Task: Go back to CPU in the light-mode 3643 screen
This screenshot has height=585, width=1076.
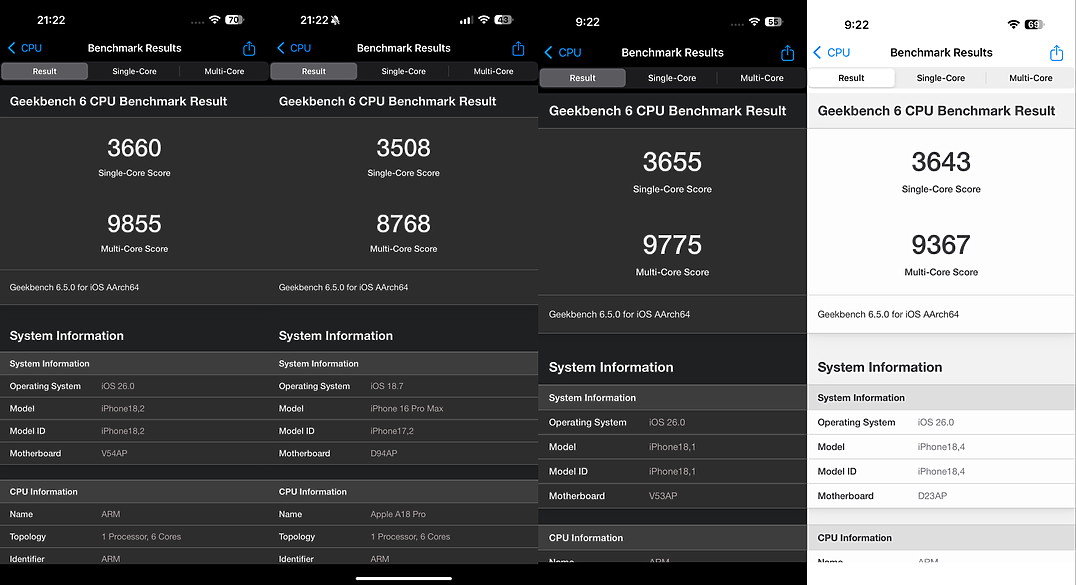Action: tap(832, 52)
